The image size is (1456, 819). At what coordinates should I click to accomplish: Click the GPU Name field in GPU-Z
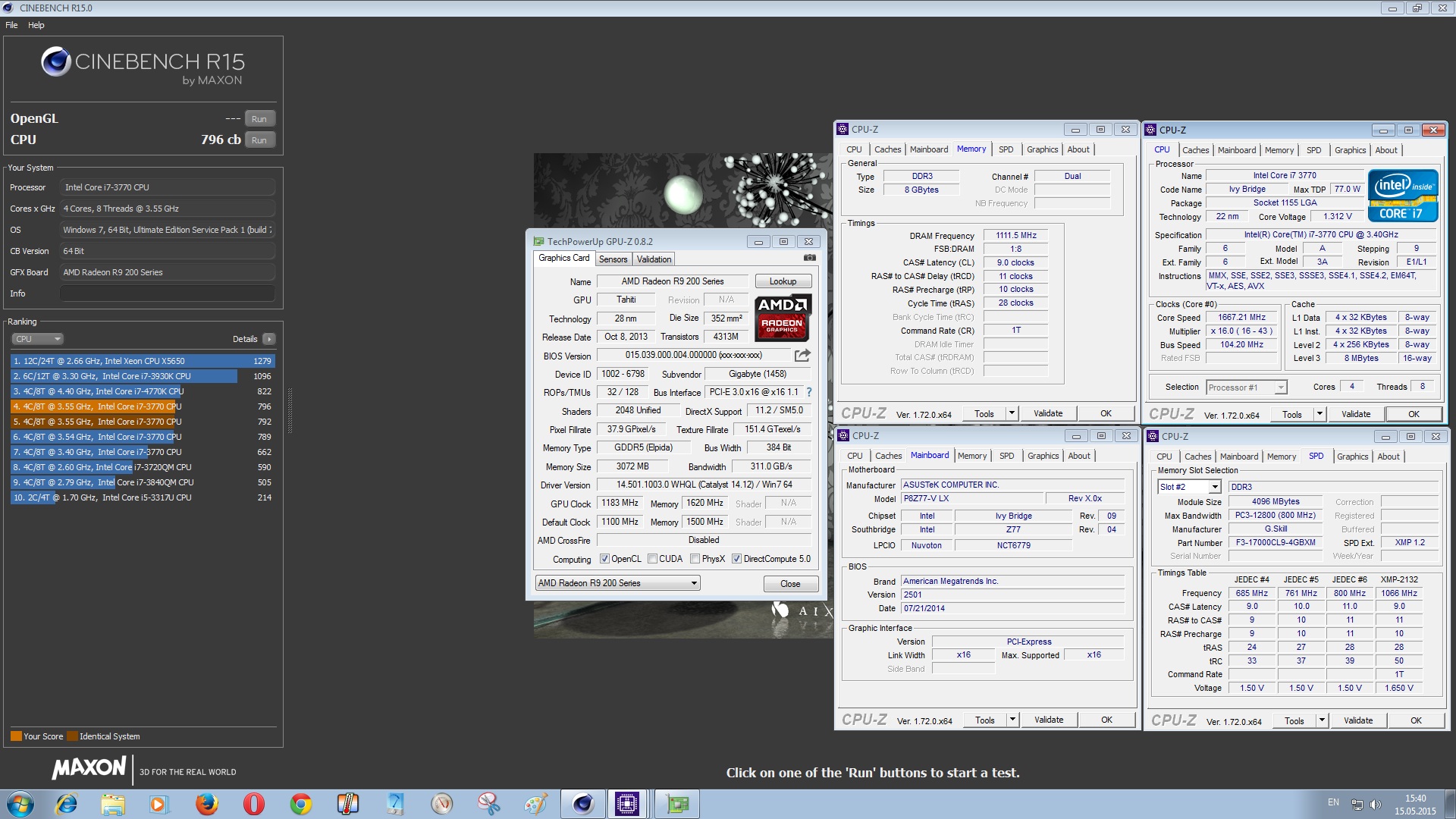coord(673,281)
